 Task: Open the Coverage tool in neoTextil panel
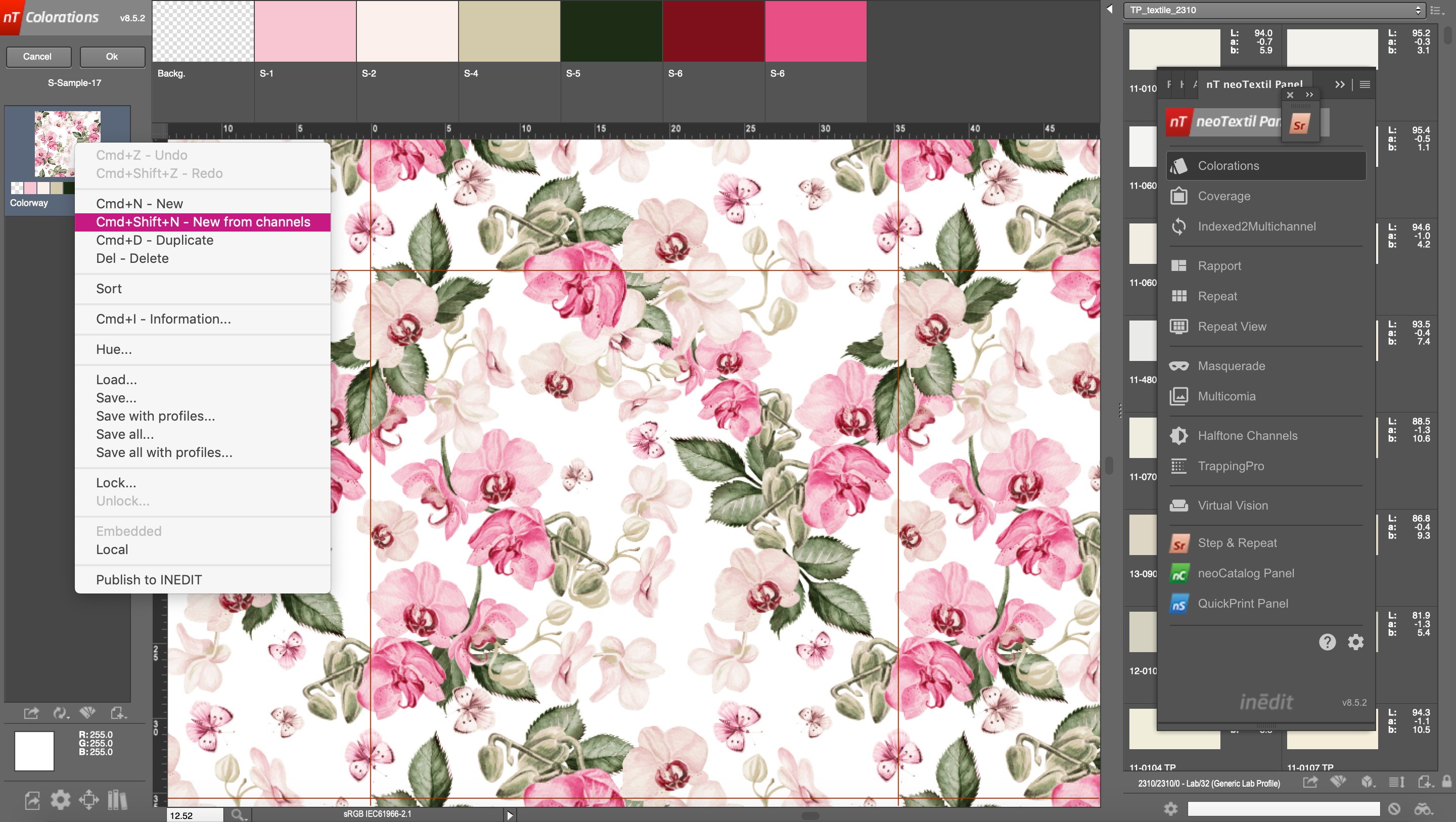pos(1223,196)
